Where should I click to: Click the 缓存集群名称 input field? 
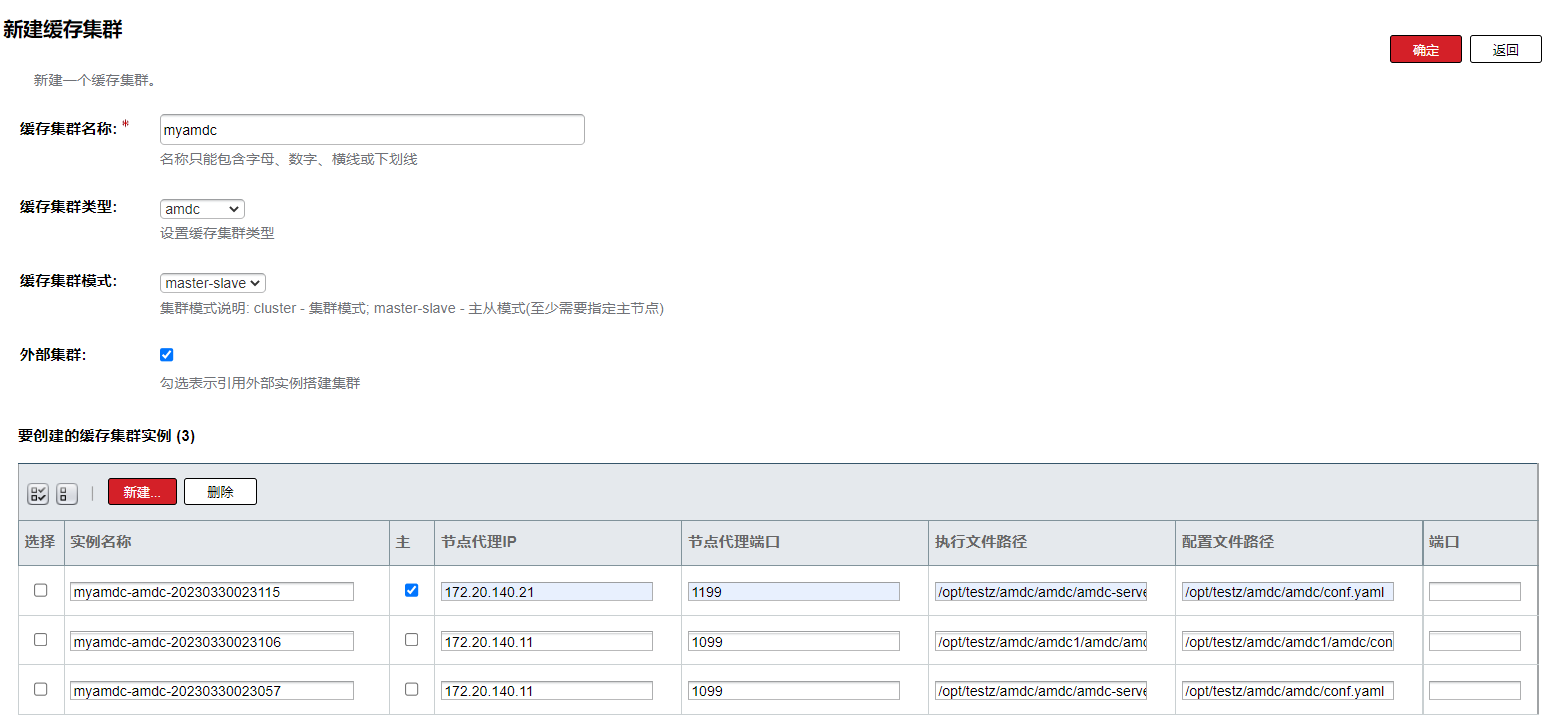(x=372, y=130)
